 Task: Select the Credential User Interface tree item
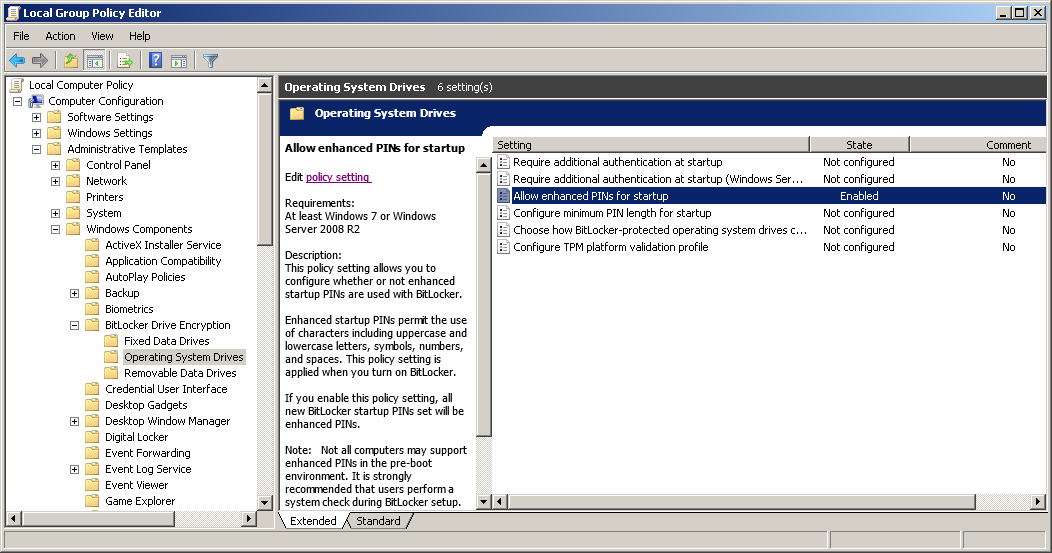click(166, 389)
